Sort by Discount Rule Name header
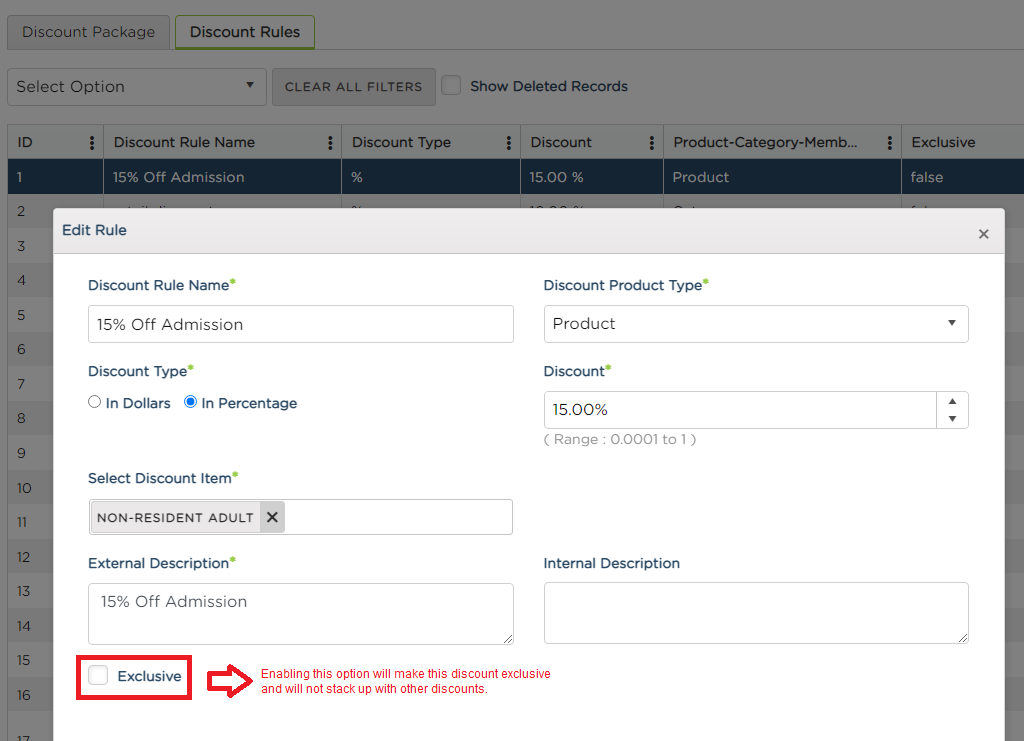 click(x=184, y=142)
